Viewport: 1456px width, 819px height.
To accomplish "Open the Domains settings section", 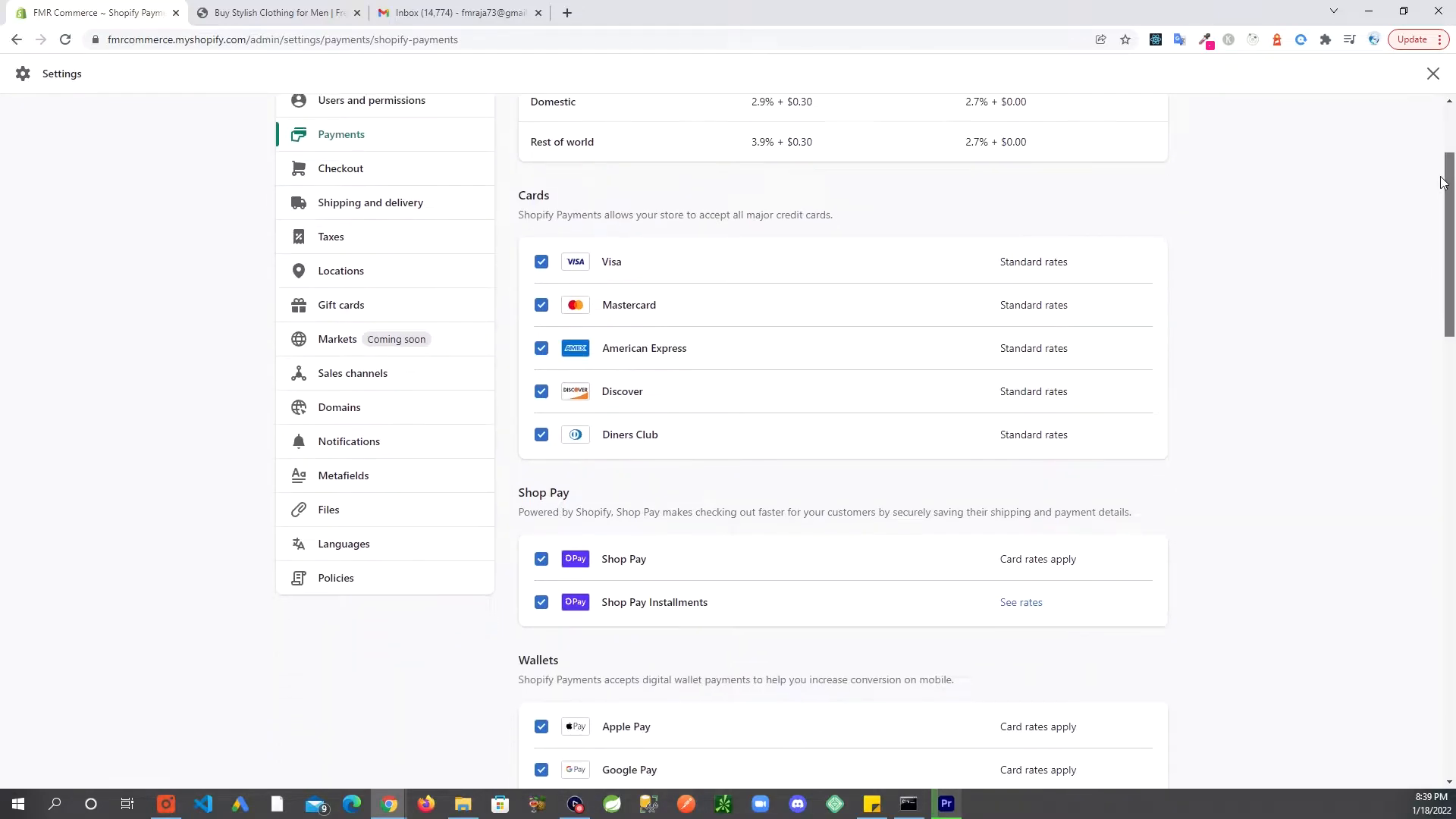I will click(x=339, y=407).
